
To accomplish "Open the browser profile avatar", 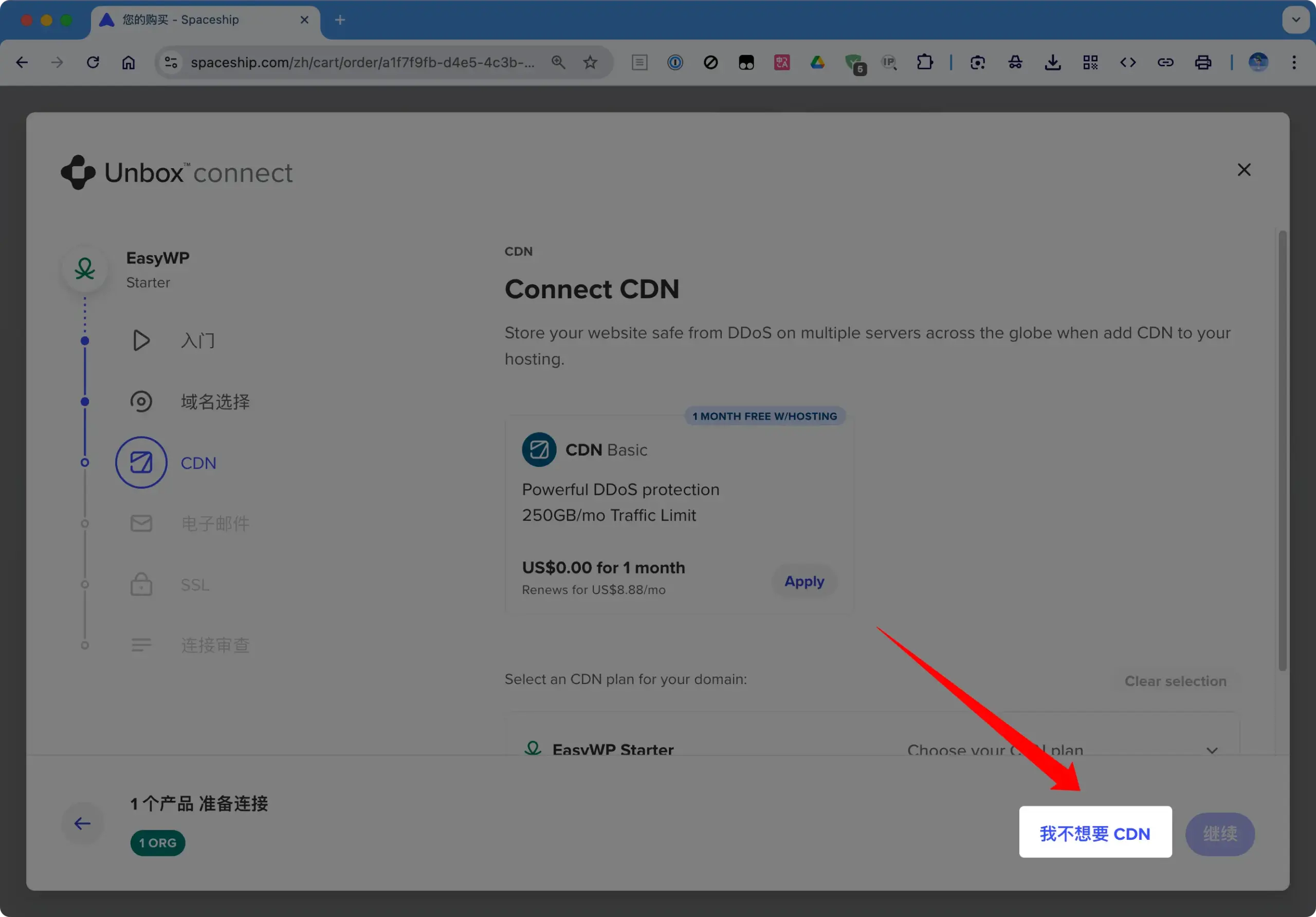I will pyautogui.click(x=1258, y=63).
